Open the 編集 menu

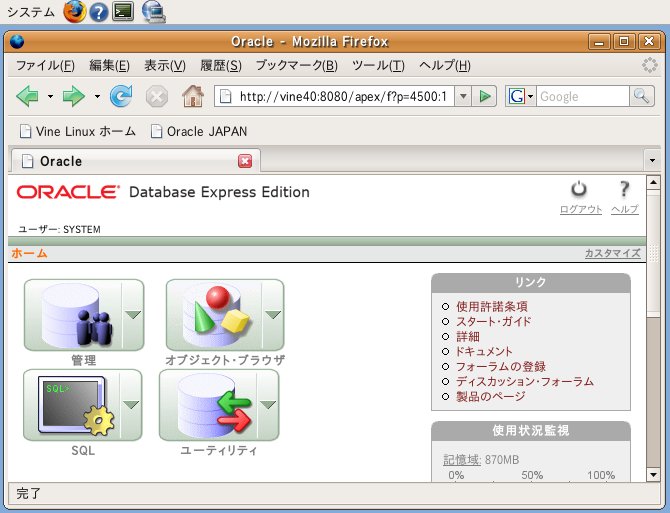(x=109, y=65)
